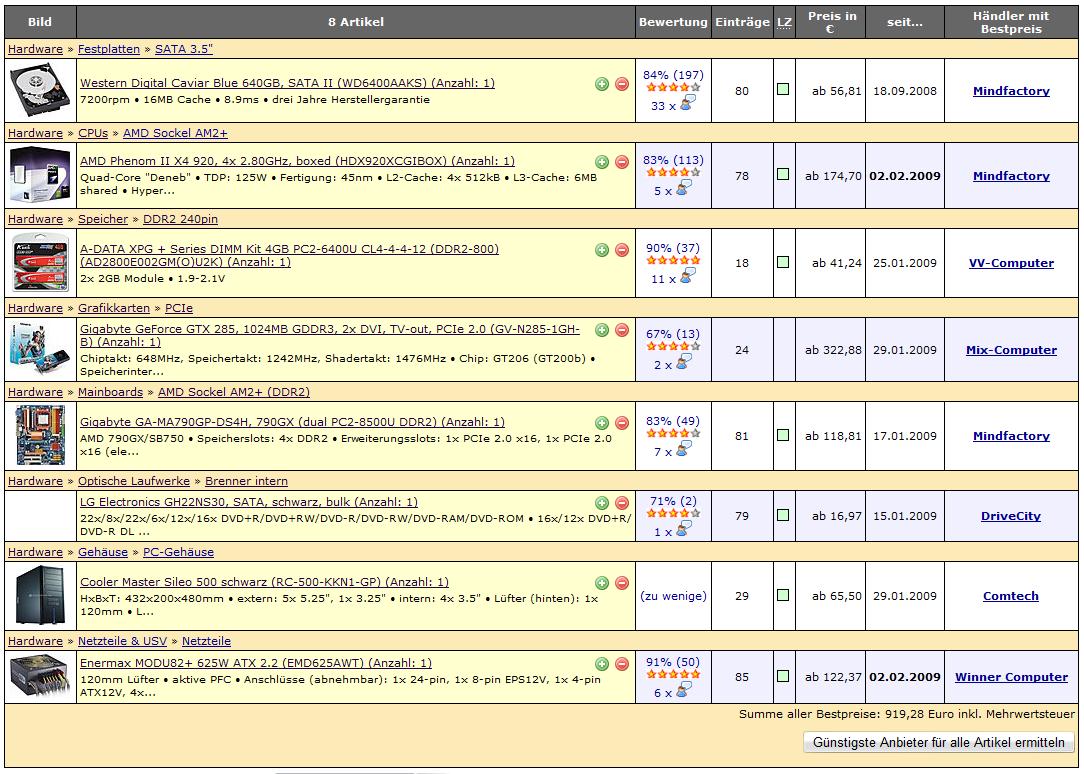This screenshot has width=1084, height=774.
Task: Click plus icon for Enermax MODU82+ 625W
Action: [x=601, y=664]
